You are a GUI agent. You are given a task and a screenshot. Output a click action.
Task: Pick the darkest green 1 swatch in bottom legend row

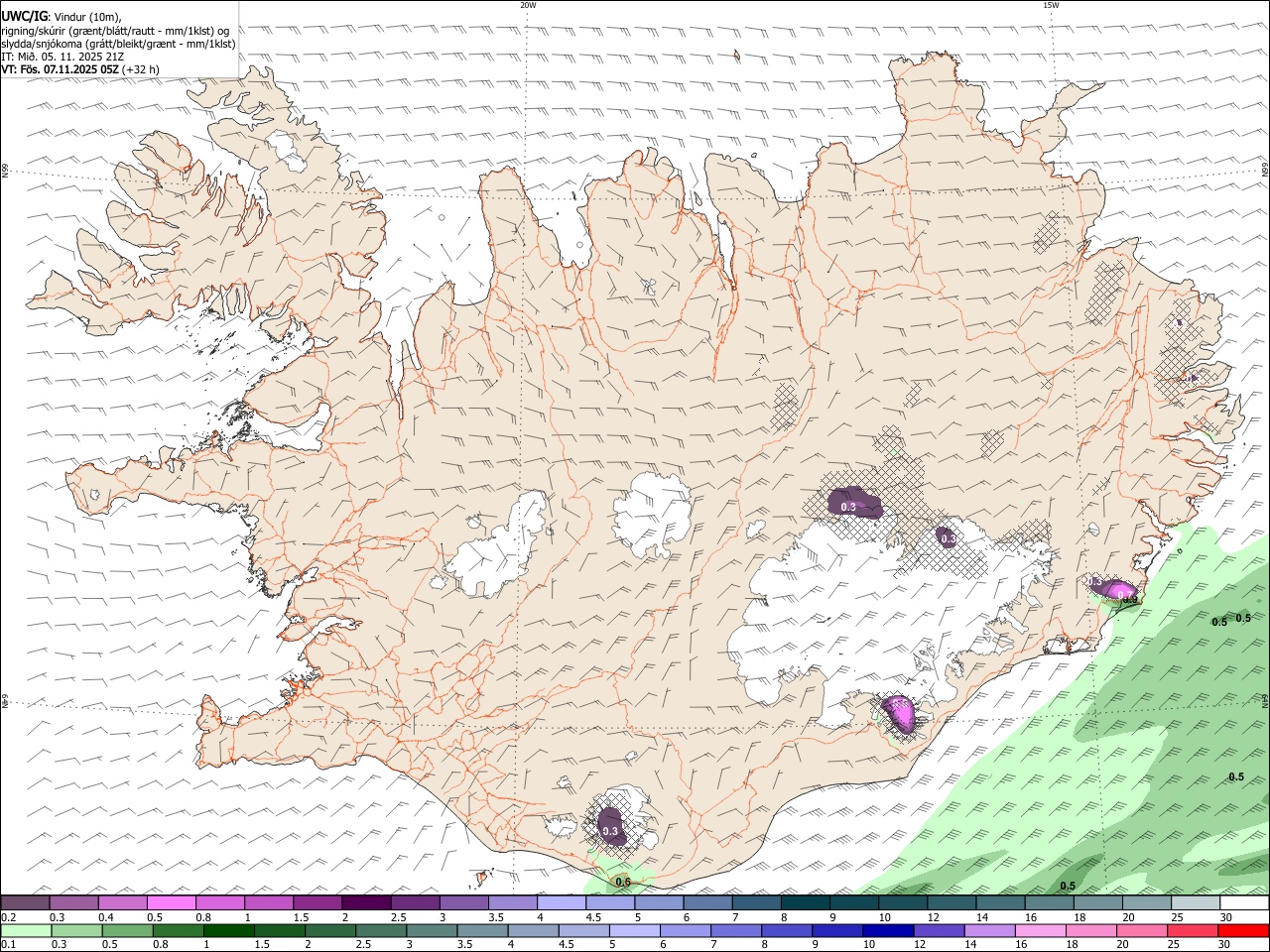[x=229, y=931]
